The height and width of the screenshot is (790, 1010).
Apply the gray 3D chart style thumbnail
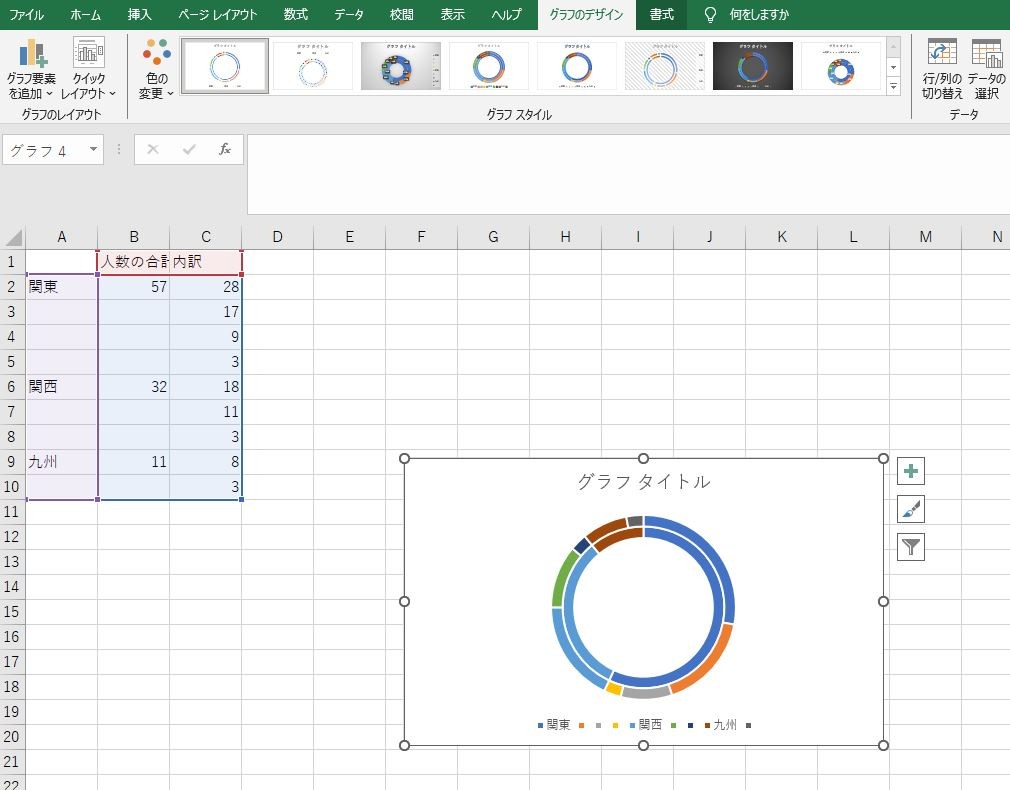(x=401, y=66)
